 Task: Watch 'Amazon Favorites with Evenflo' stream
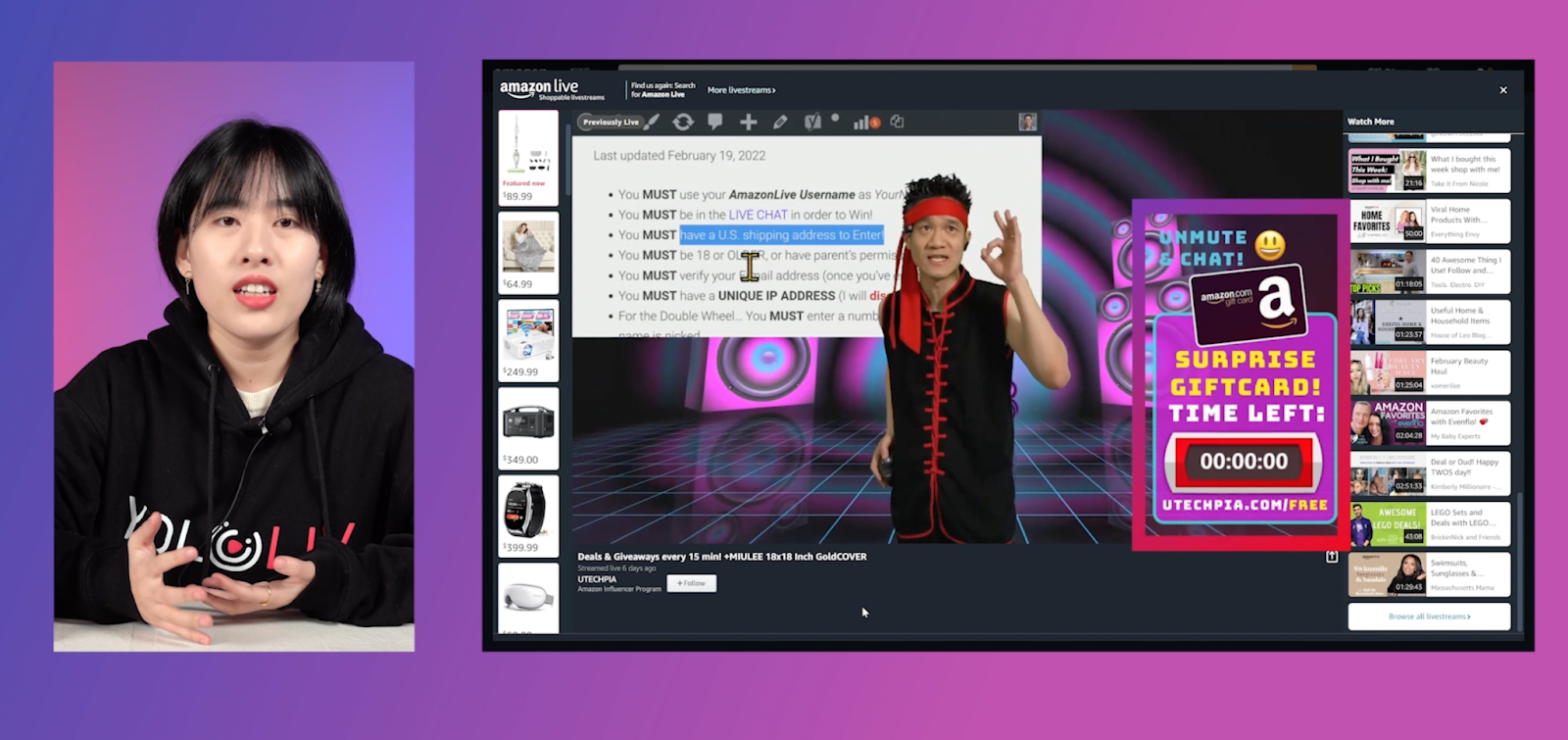pos(1430,423)
